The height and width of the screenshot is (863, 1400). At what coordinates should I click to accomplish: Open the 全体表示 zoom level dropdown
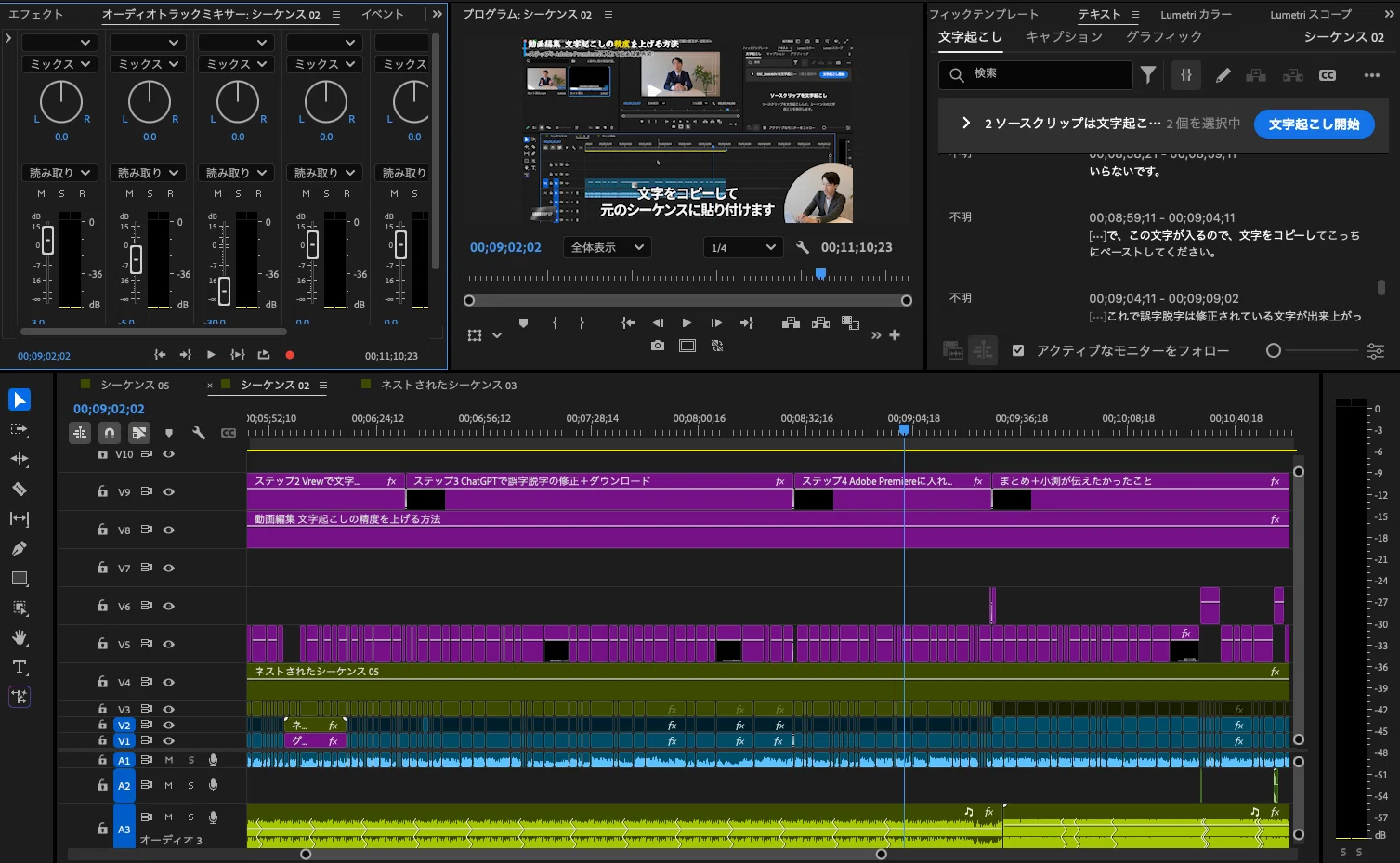click(607, 247)
